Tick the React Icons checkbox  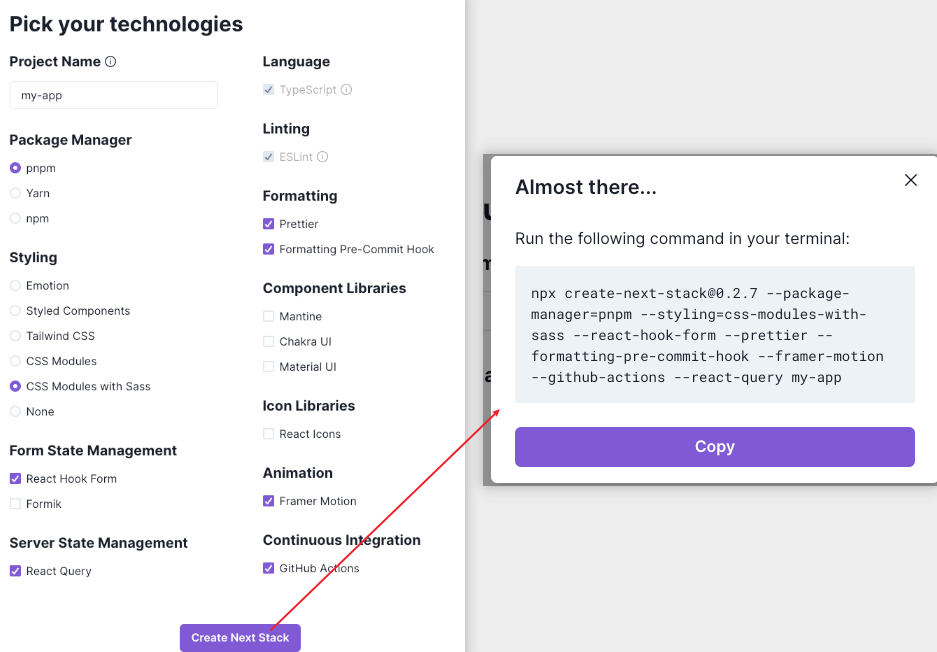[x=268, y=434]
